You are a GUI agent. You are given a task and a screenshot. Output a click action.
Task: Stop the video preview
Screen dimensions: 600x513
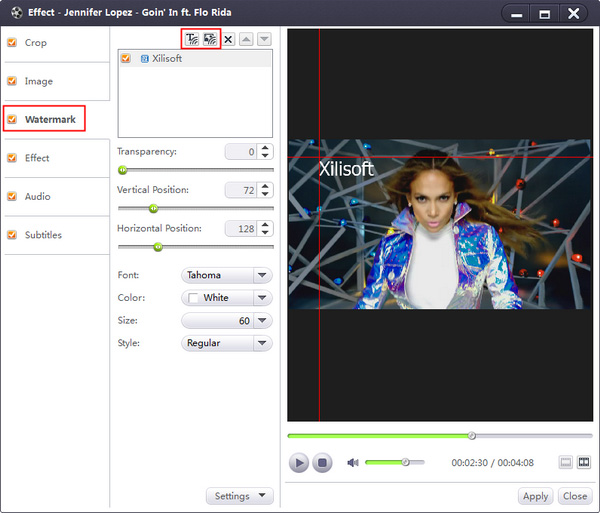[322, 463]
